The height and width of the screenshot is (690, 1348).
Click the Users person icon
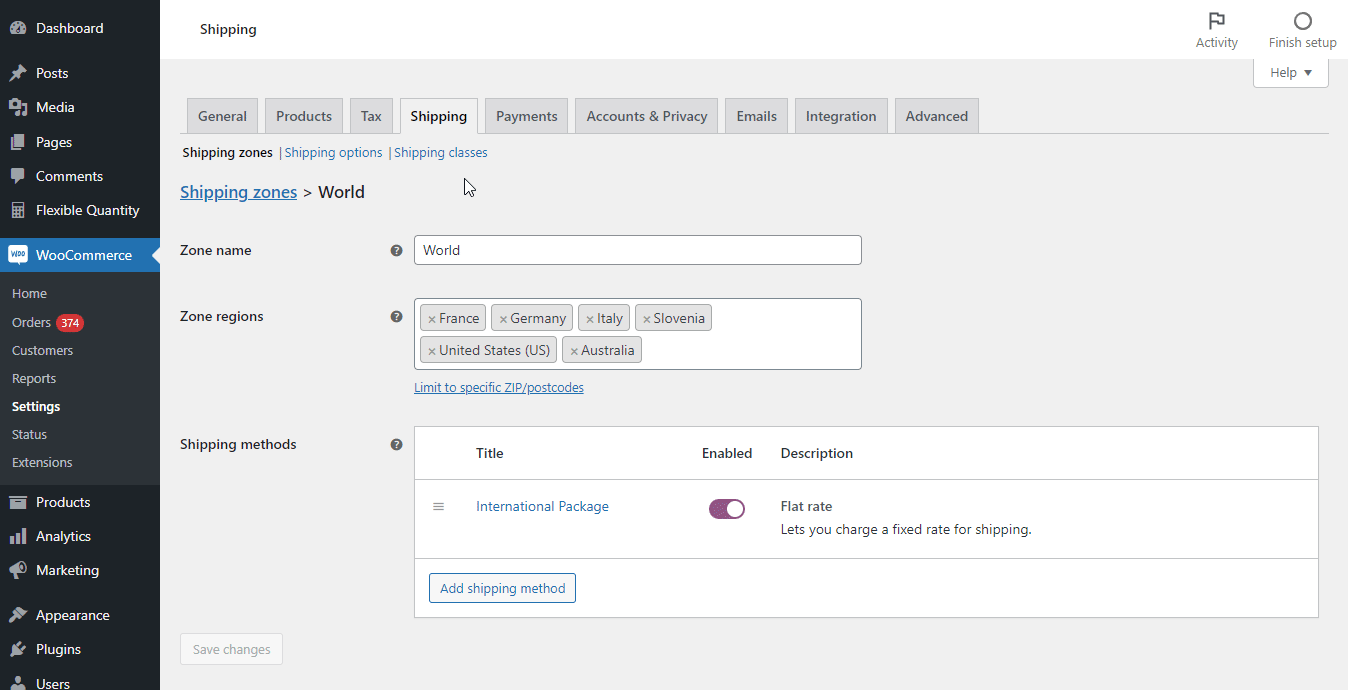(x=18, y=683)
